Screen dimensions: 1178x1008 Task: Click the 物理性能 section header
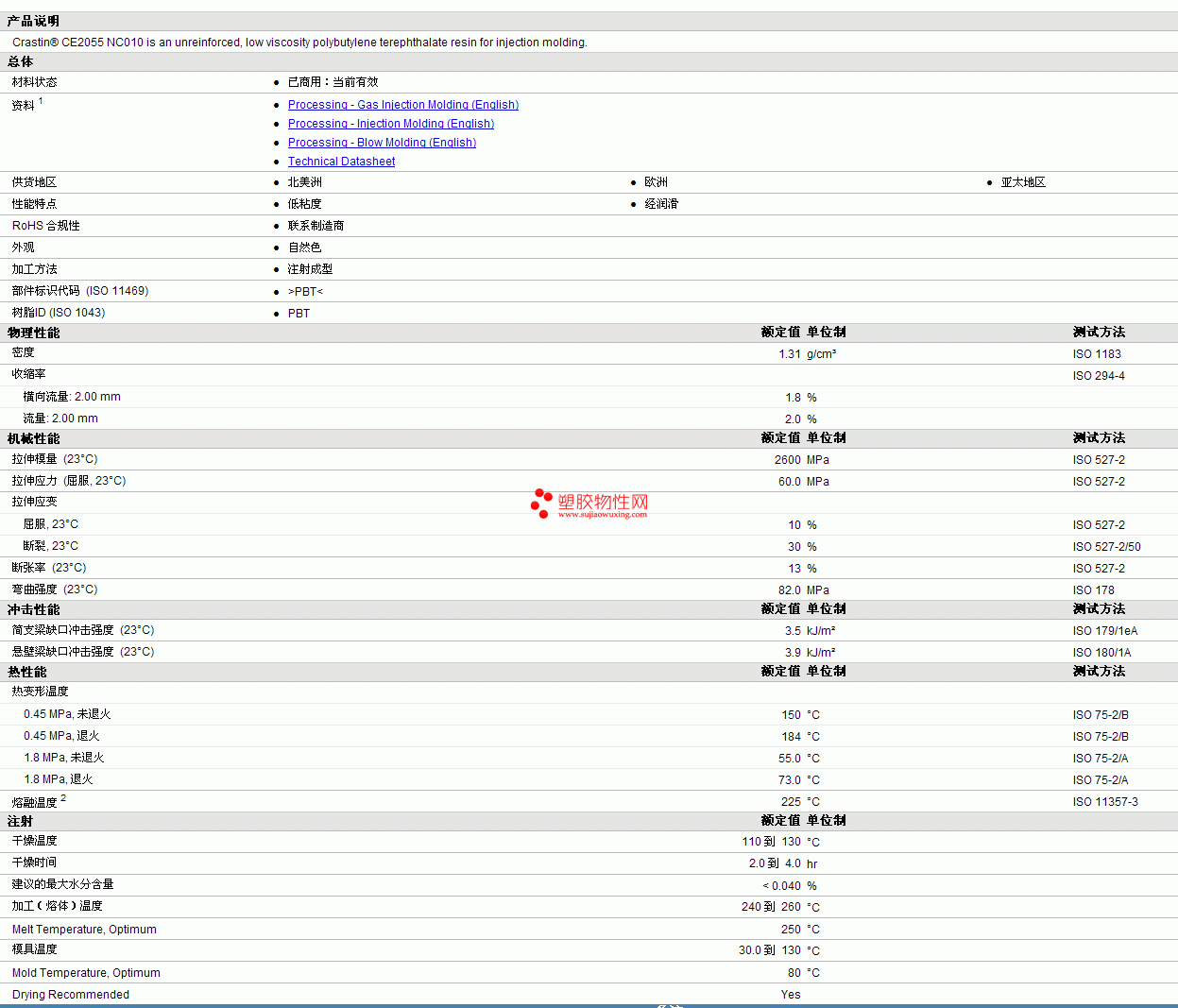(x=33, y=333)
